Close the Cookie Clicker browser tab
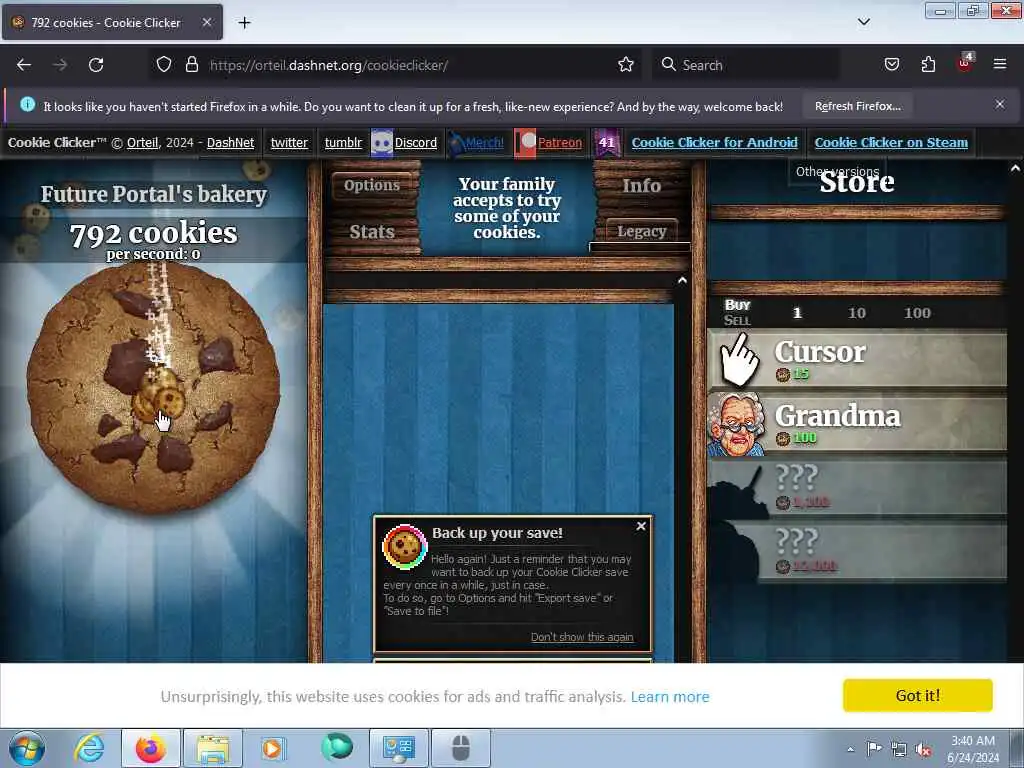Screen dimensions: 1024x768 pos(206,22)
